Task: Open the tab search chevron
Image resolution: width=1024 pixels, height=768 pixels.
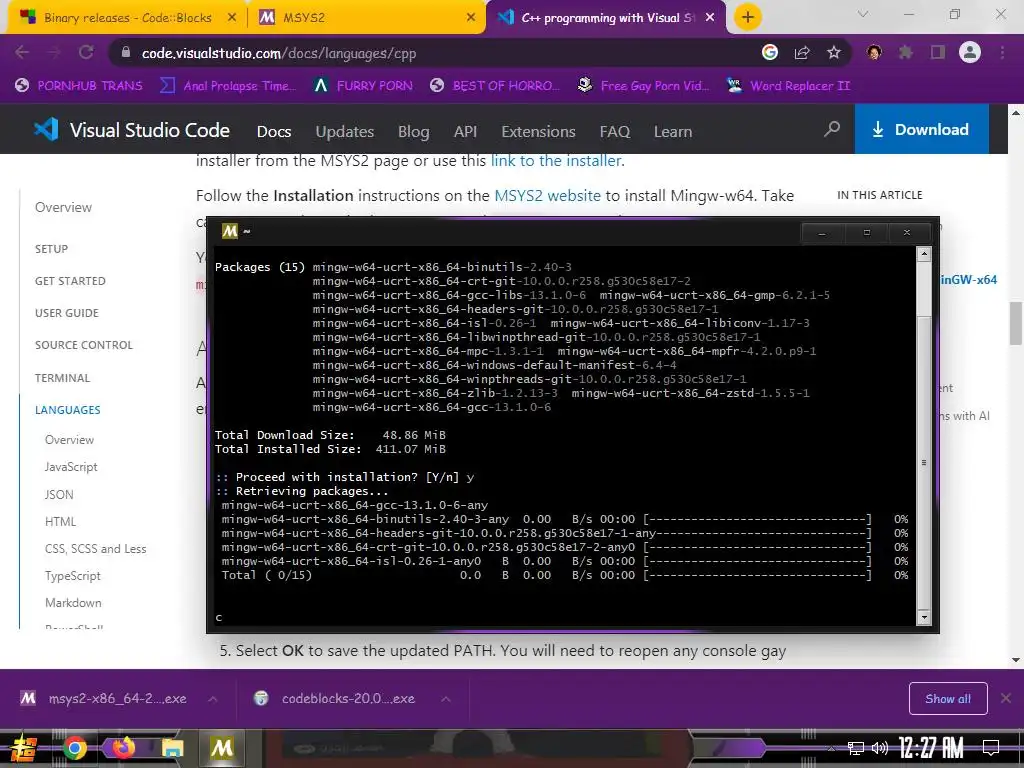Action: [x=863, y=14]
